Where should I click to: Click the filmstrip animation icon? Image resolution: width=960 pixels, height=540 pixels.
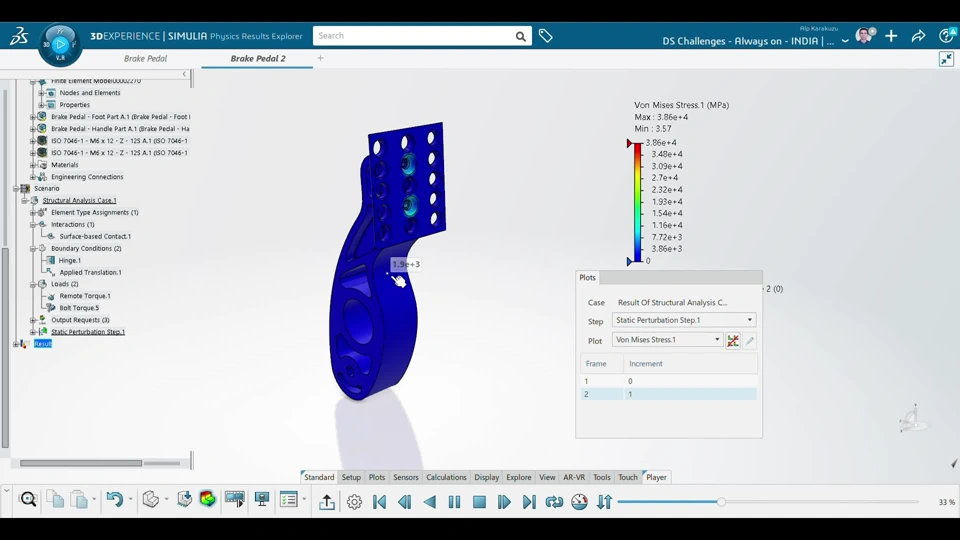(x=234, y=499)
